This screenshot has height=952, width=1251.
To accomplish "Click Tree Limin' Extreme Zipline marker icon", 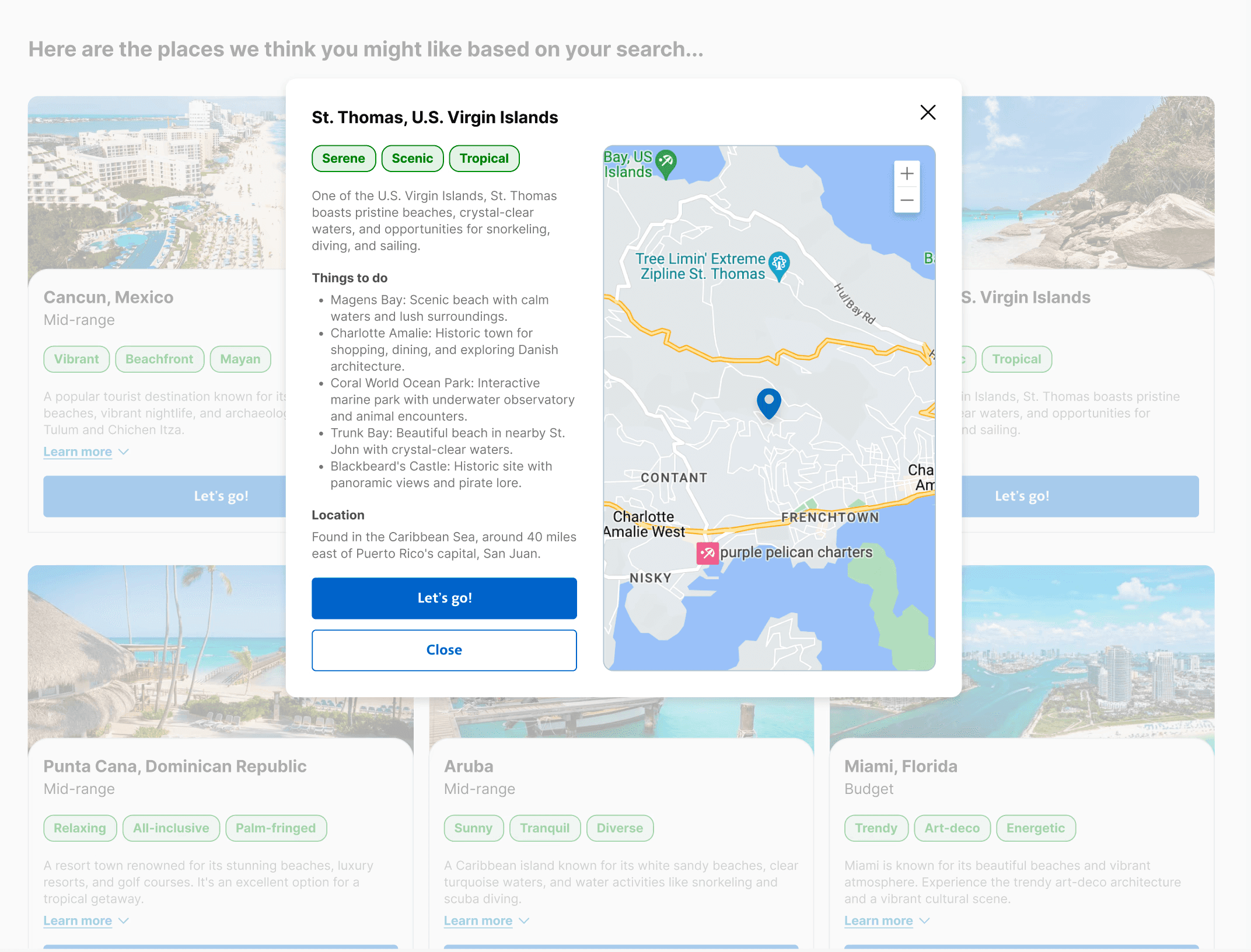I will pos(779,265).
